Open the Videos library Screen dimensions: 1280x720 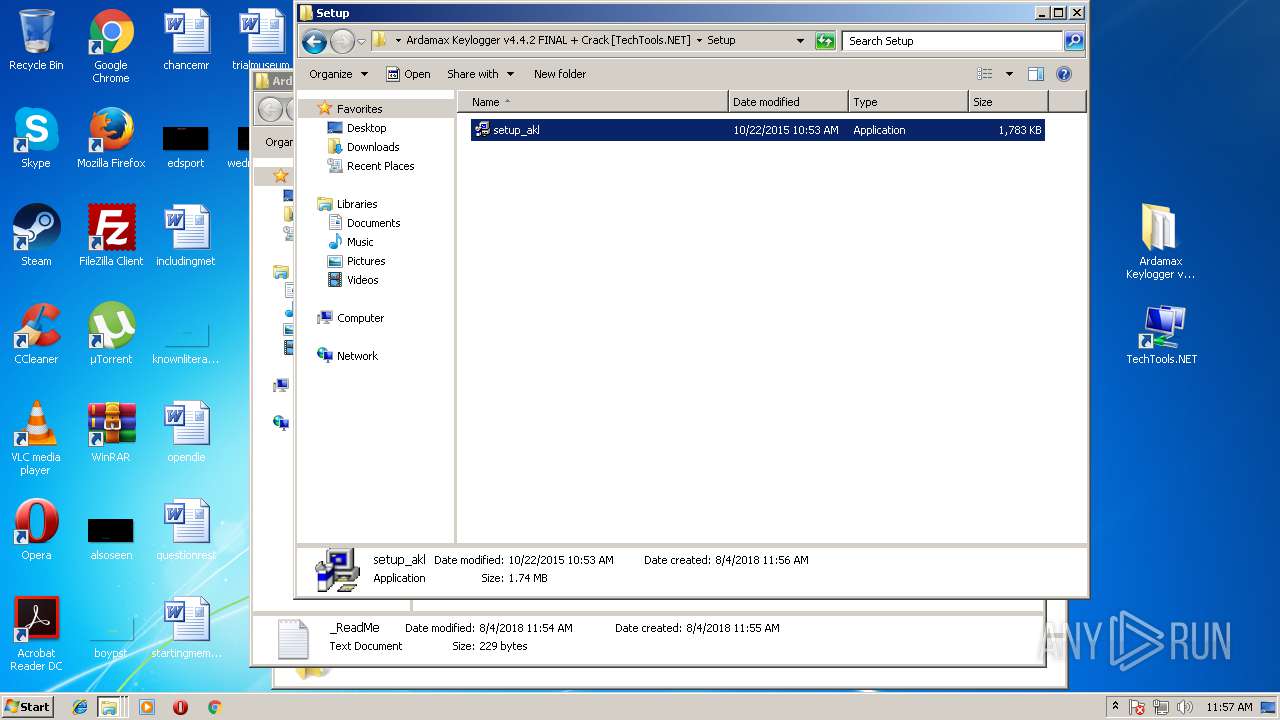point(362,280)
